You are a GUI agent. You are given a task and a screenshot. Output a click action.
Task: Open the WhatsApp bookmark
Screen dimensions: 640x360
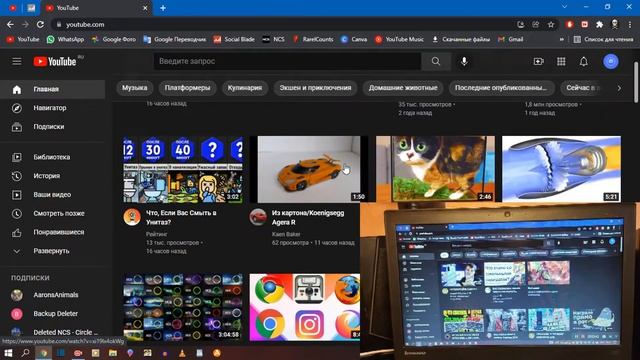[65, 40]
